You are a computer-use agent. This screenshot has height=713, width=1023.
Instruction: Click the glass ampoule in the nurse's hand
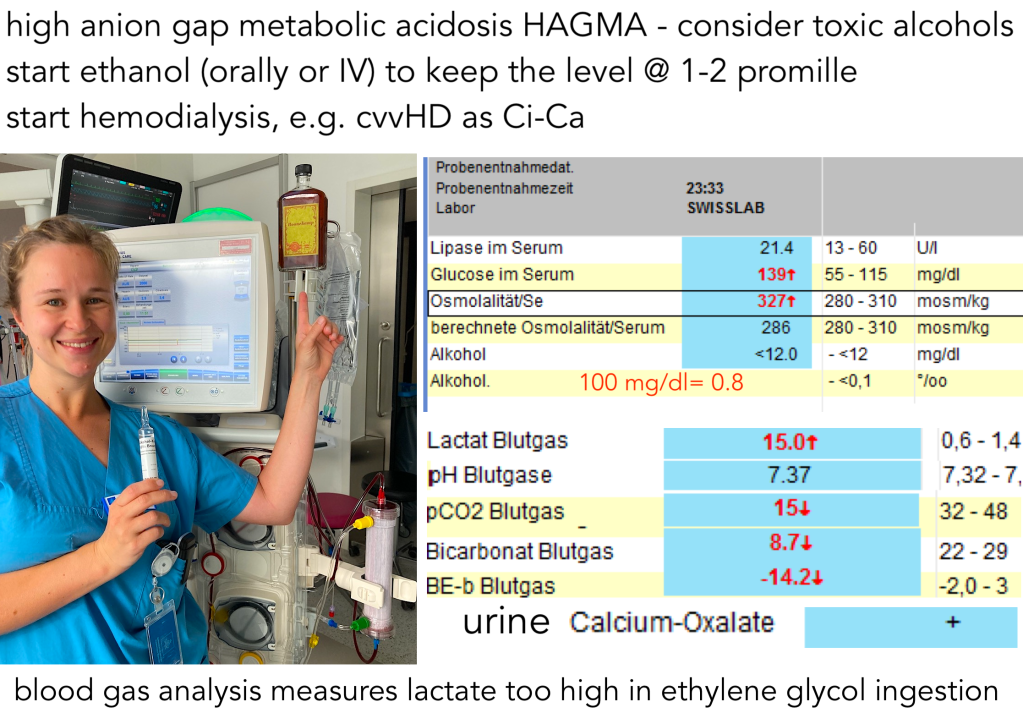click(x=148, y=444)
